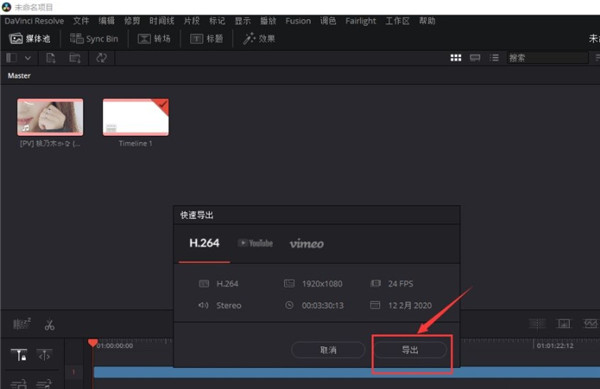Open the 显示 (View) menu

pyautogui.click(x=243, y=21)
